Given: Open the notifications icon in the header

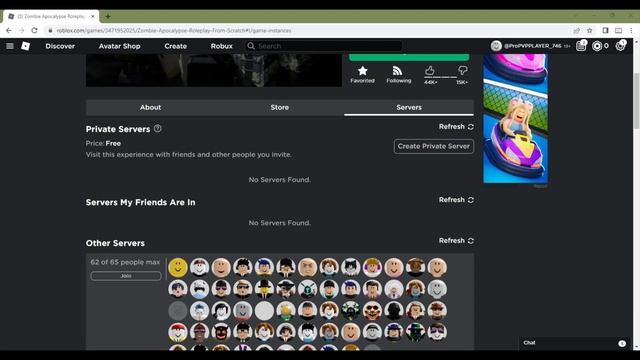Looking at the screenshot, I should pos(581,46).
